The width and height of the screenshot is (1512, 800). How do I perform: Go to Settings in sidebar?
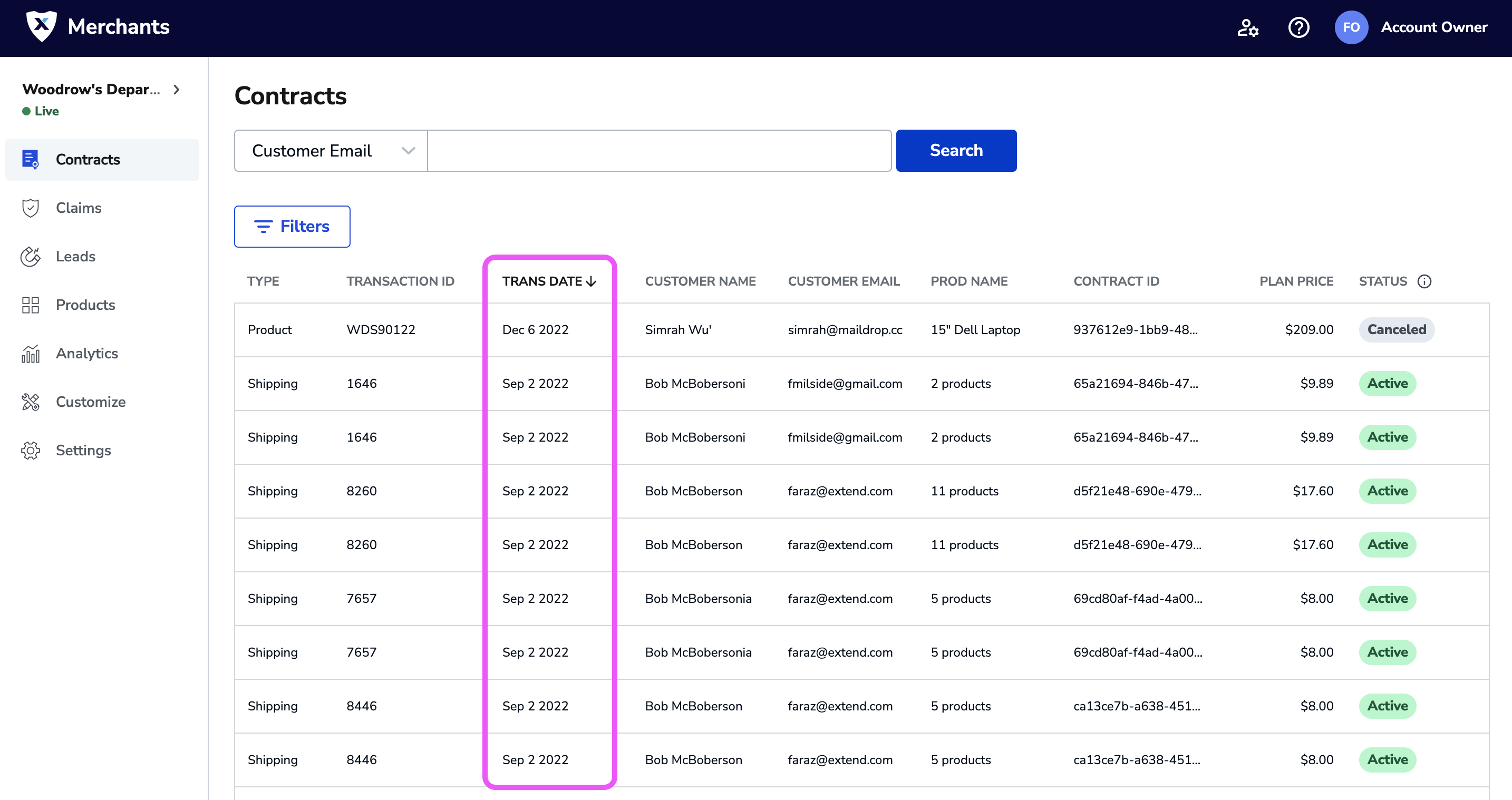[83, 450]
